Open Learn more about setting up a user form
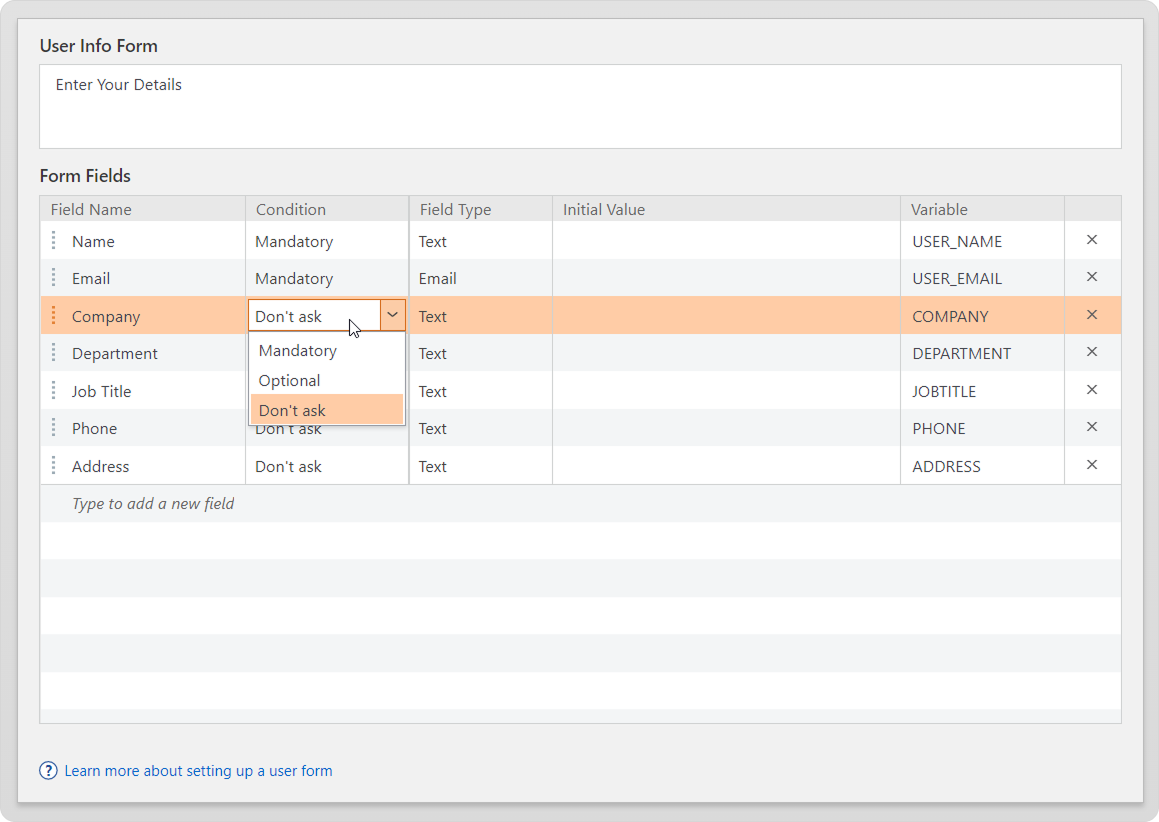 pyautogui.click(x=198, y=771)
